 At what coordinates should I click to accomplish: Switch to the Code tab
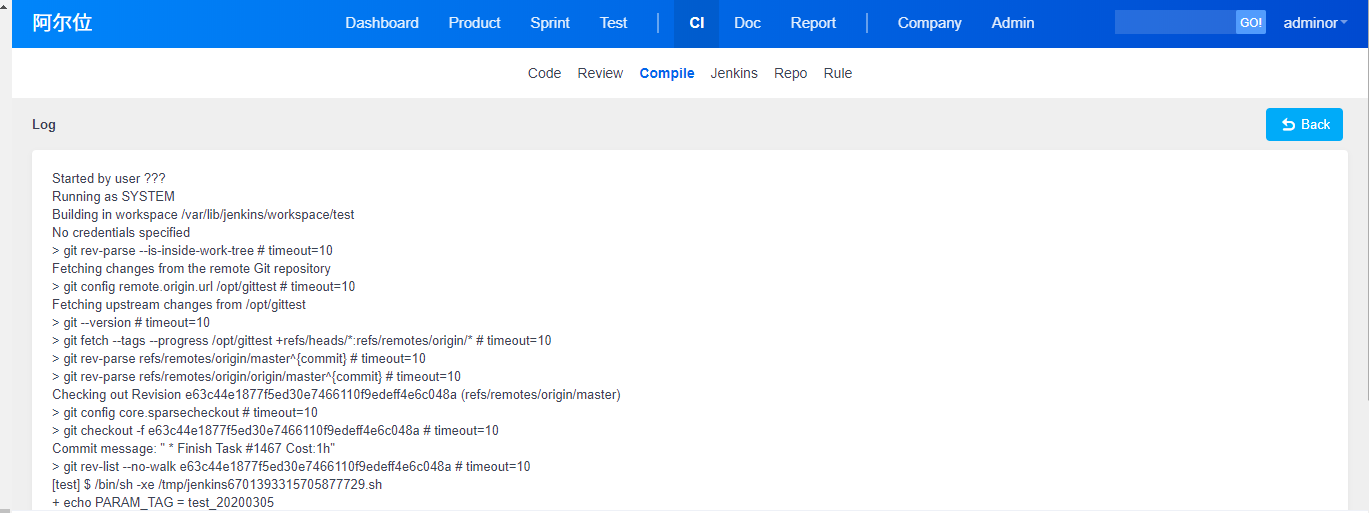(x=544, y=73)
